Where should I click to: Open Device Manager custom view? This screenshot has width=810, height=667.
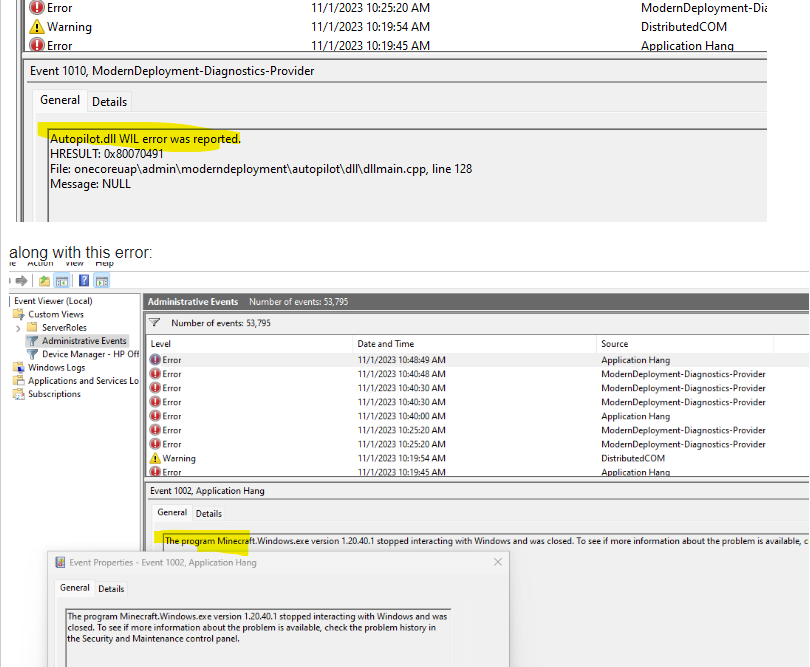pyautogui.click(x=90, y=354)
